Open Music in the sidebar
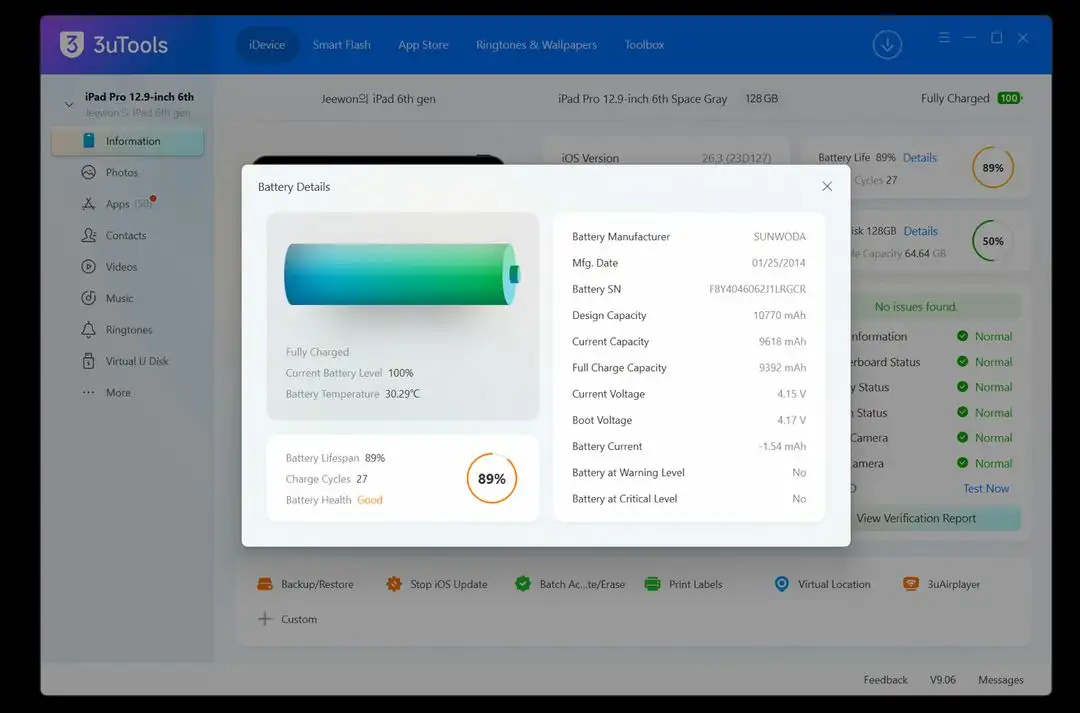Image resolution: width=1080 pixels, height=713 pixels. 119,298
